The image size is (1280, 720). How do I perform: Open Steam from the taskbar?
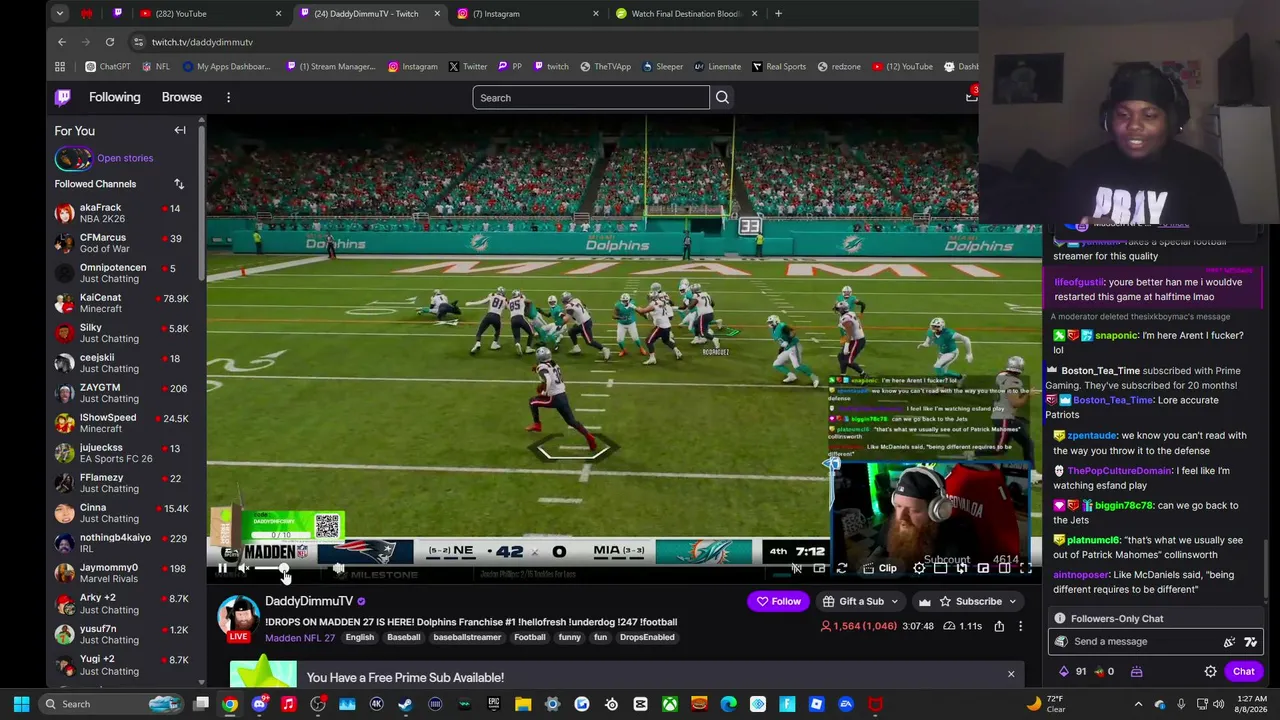405,704
